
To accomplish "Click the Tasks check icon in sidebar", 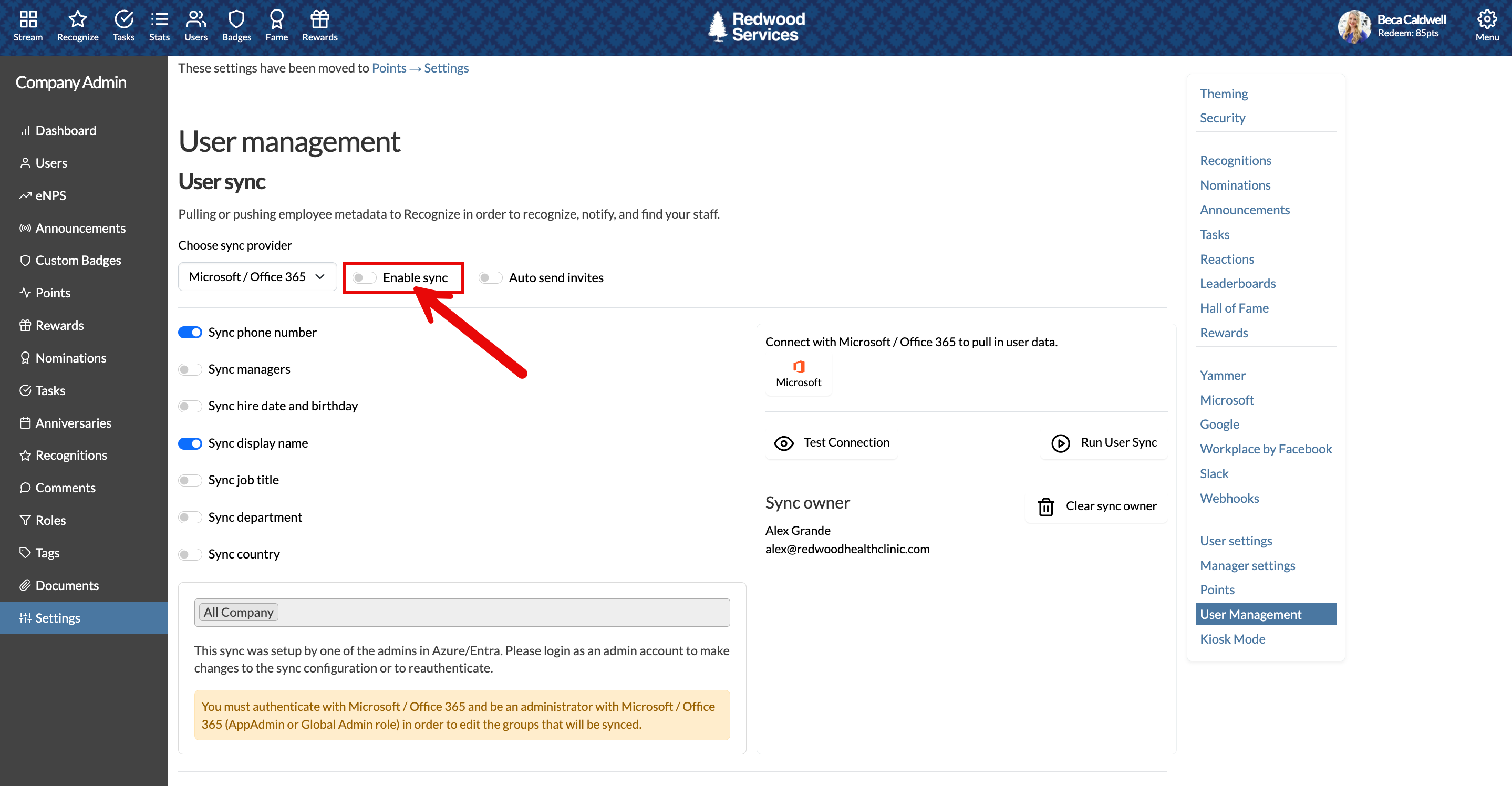I will (x=25, y=390).
